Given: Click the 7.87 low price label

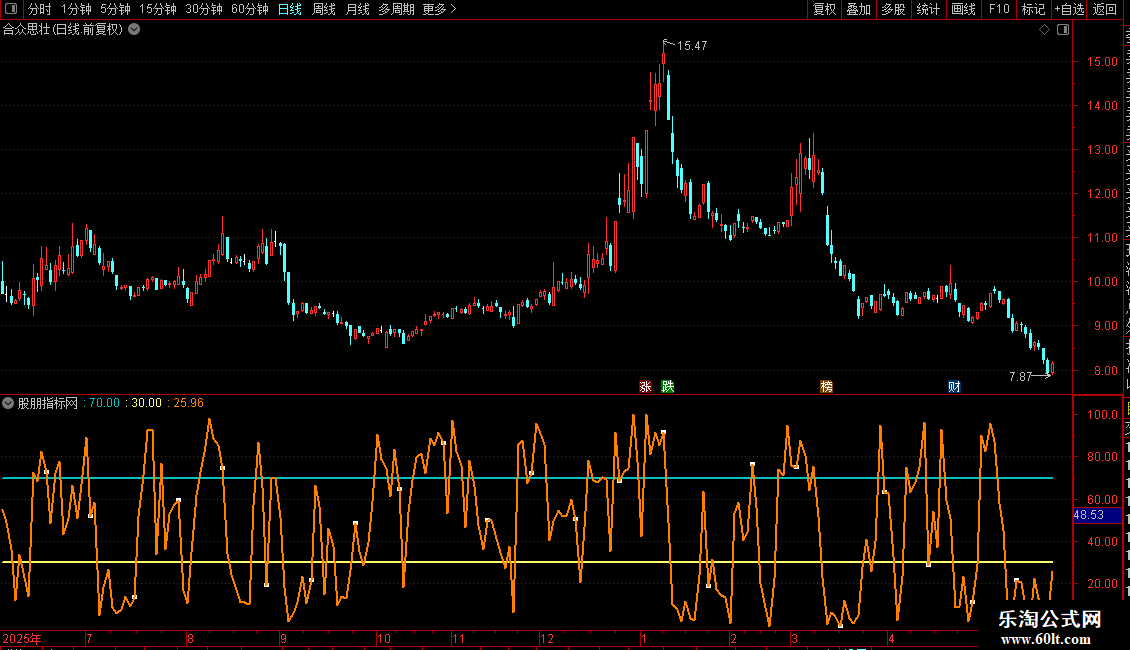Looking at the screenshot, I should tap(1020, 376).
